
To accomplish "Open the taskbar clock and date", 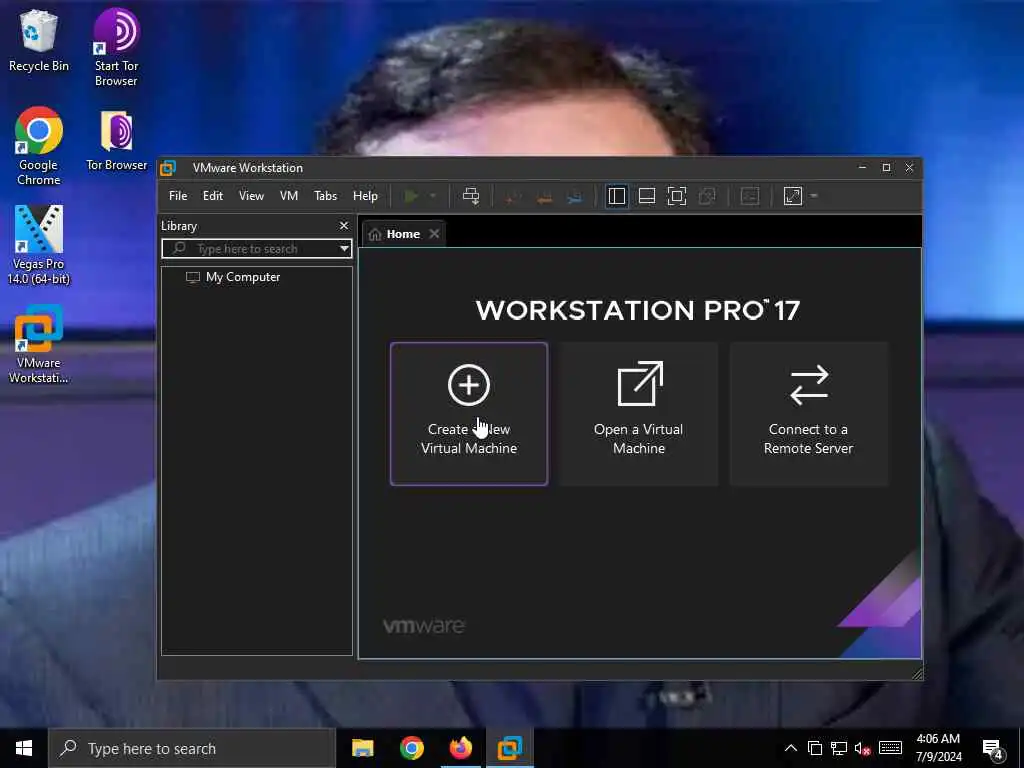I will pyautogui.click(x=938, y=748).
